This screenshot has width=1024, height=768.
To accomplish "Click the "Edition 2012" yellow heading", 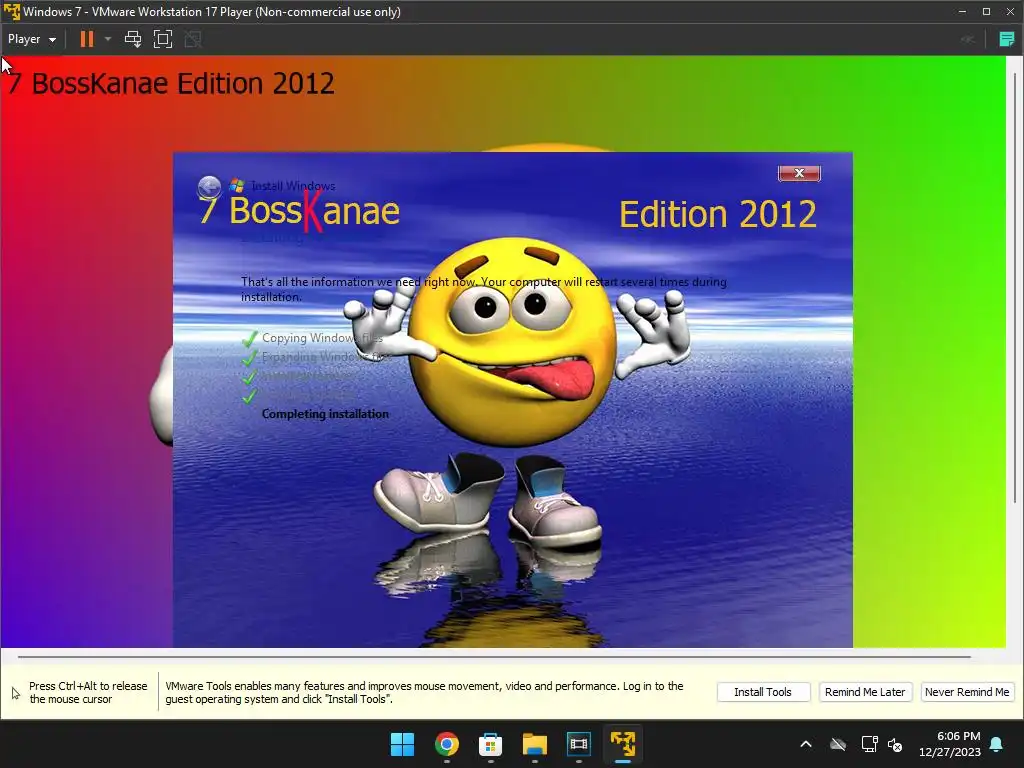I will (x=718, y=214).
